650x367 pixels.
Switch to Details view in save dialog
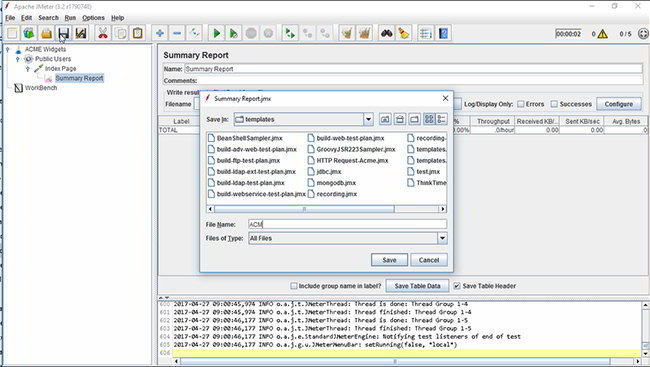click(441, 119)
